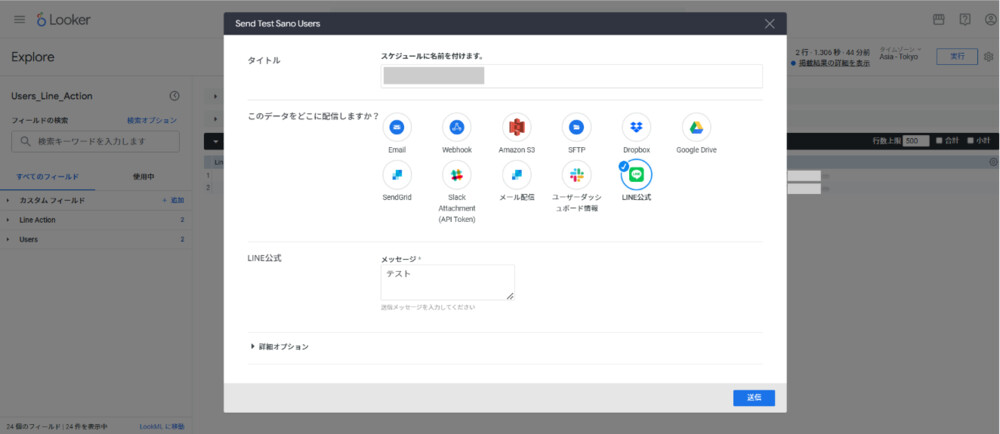1000x434 pixels.
Task: Open Explore settings gear icon
Action: coord(989,57)
